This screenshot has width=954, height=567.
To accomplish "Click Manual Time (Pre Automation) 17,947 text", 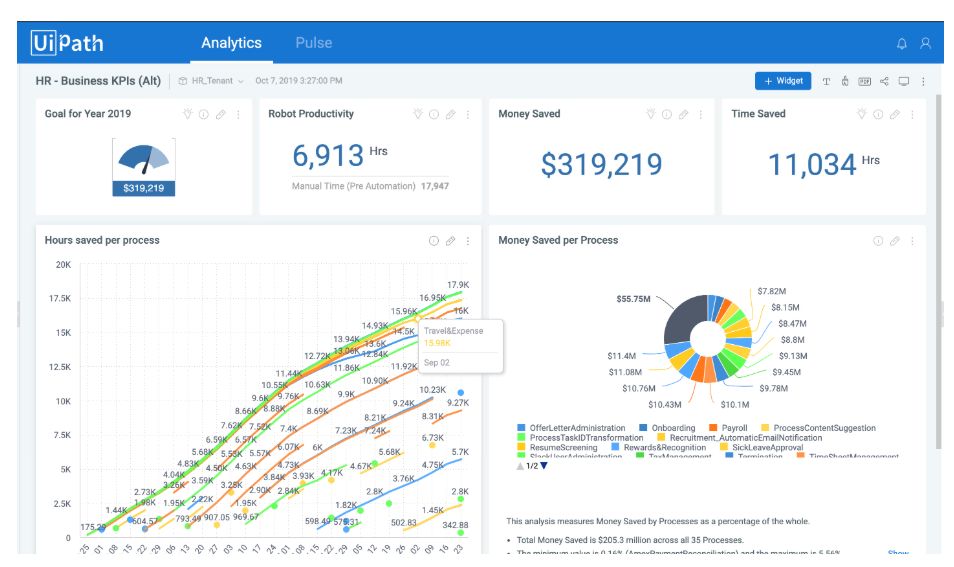I will click(x=370, y=186).
